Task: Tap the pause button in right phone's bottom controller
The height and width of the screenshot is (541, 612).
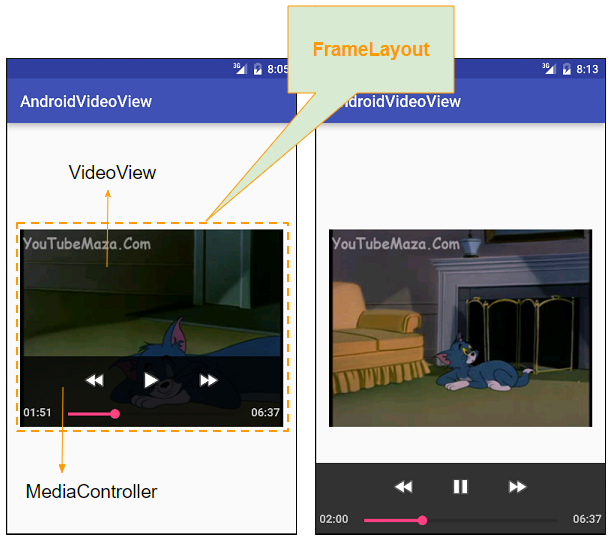Action: coord(460,487)
